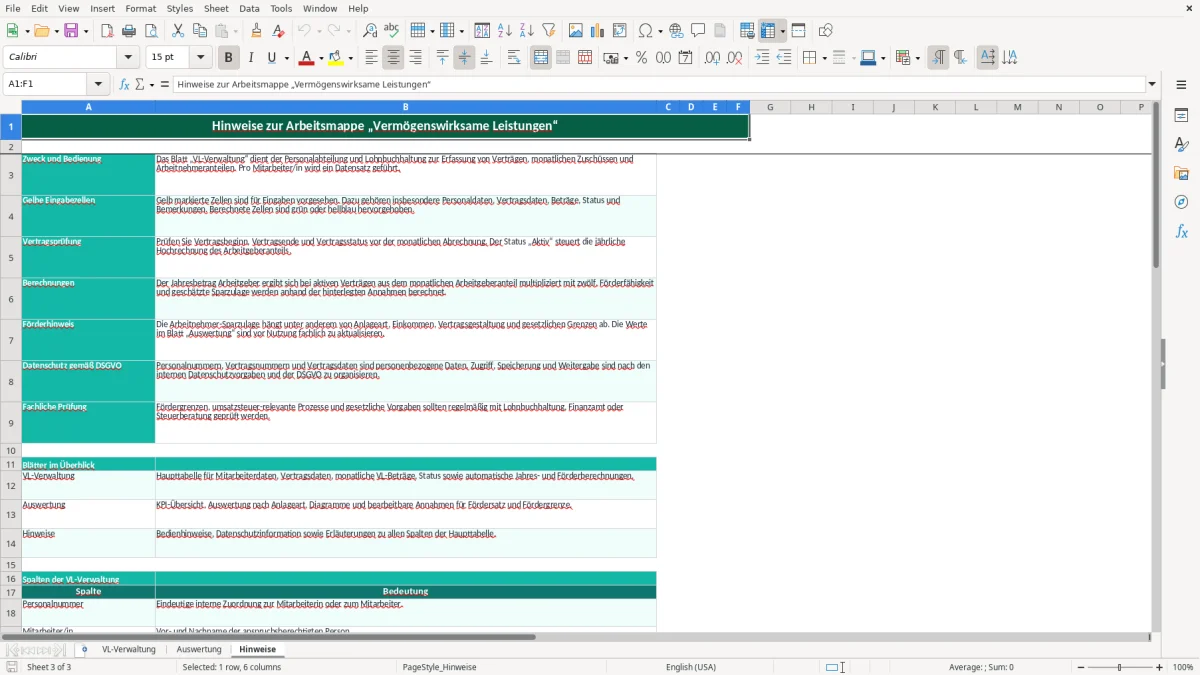The height and width of the screenshot is (675, 1200).
Task: Click the Zoom In plus button
Action: pos(1160,667)
